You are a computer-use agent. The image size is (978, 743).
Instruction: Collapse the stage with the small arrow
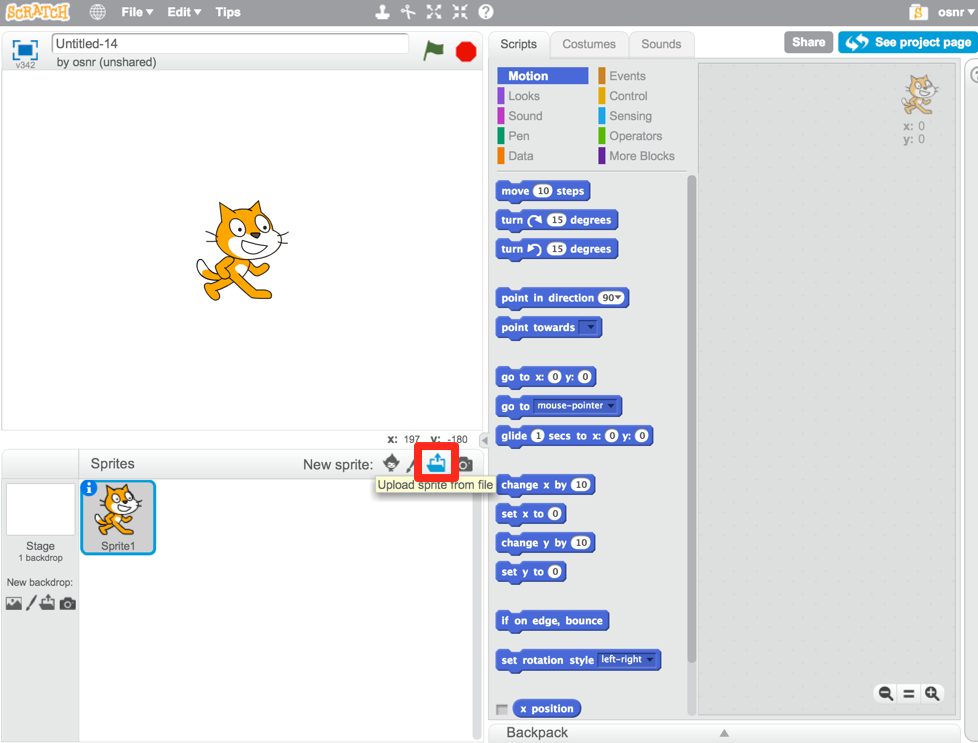pos(484,440)
